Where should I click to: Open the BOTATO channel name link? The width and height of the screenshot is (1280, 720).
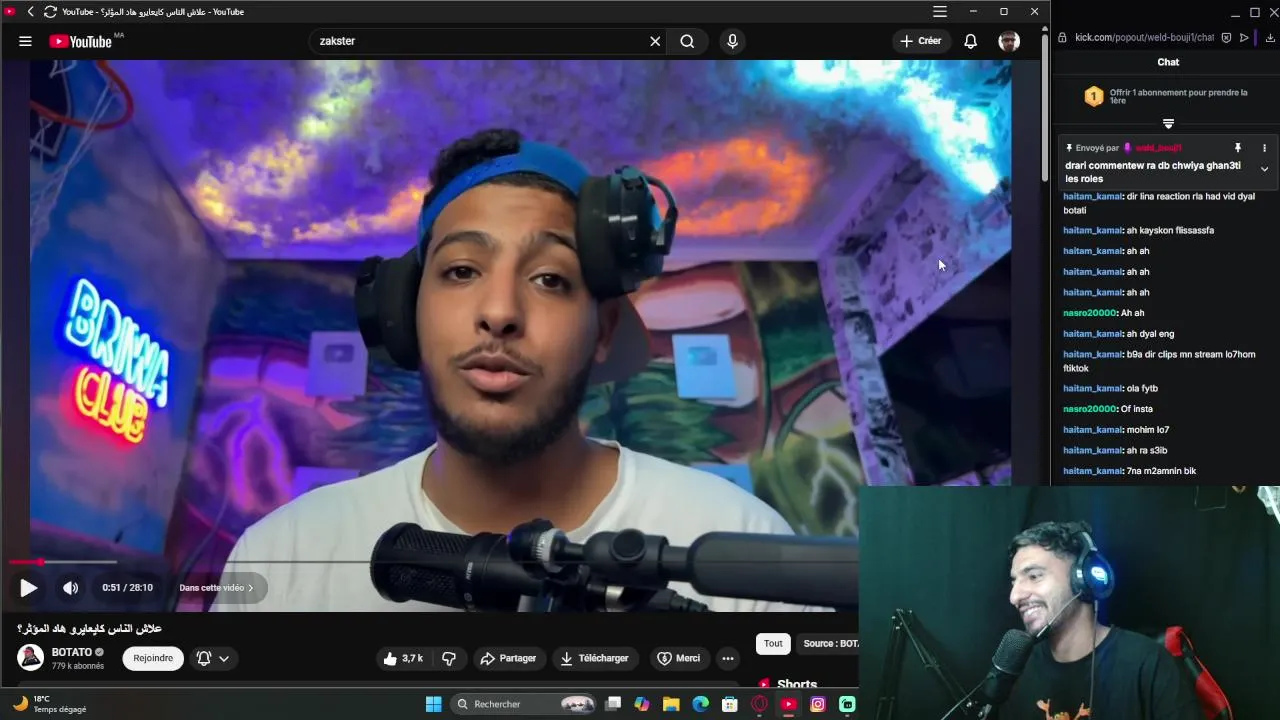tap(72, 652)
